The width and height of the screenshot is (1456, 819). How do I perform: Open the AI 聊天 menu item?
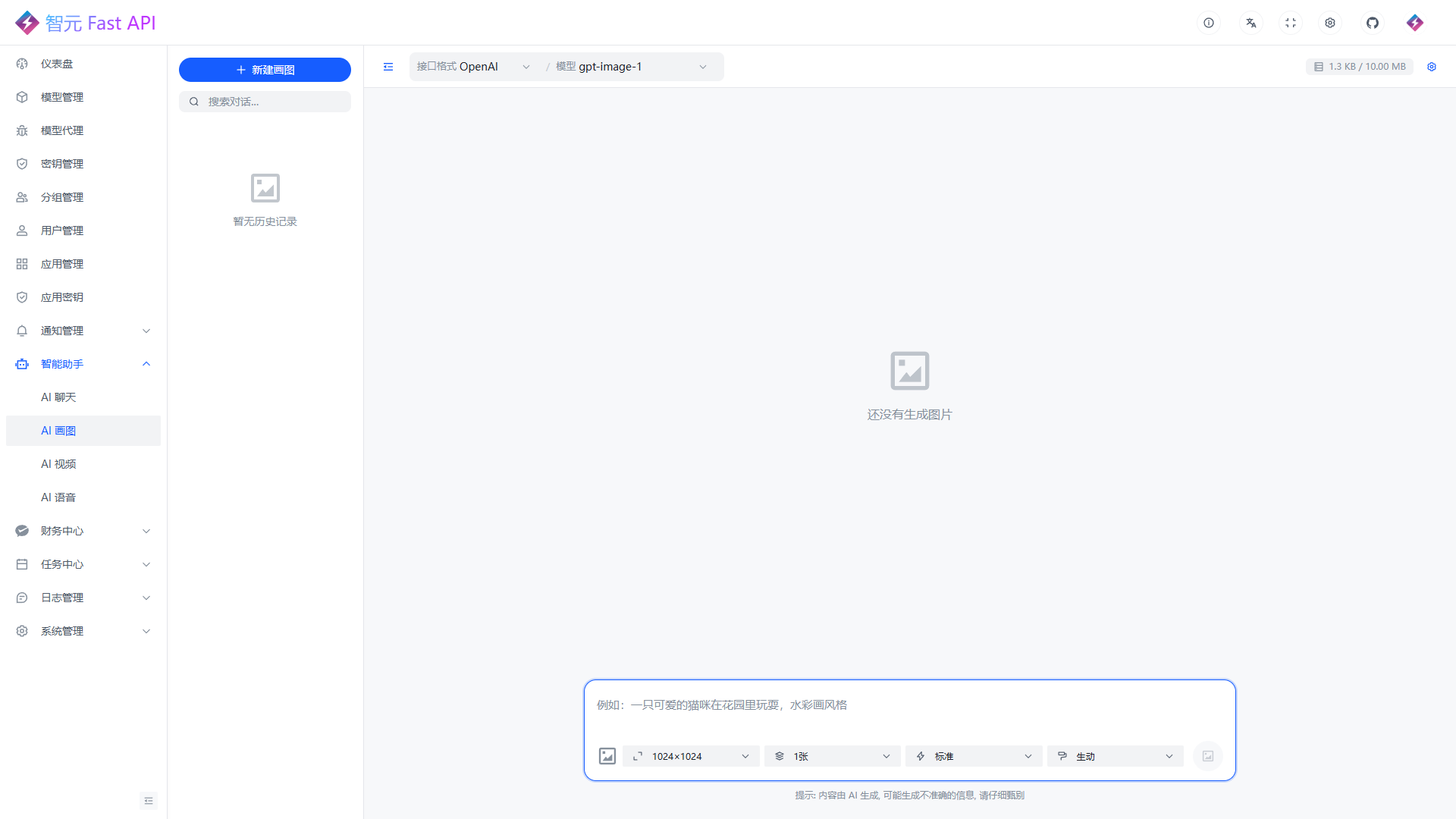coord(58,397)
